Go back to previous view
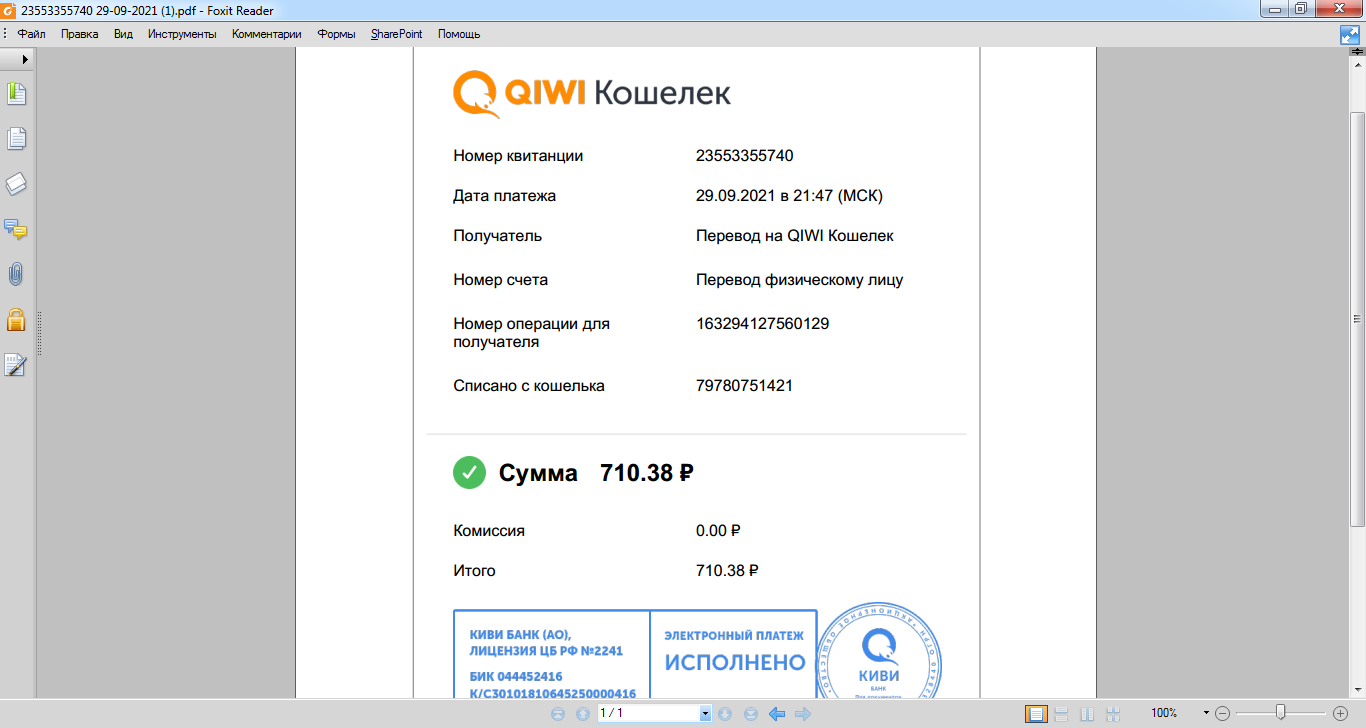 (x=776, y=714)
